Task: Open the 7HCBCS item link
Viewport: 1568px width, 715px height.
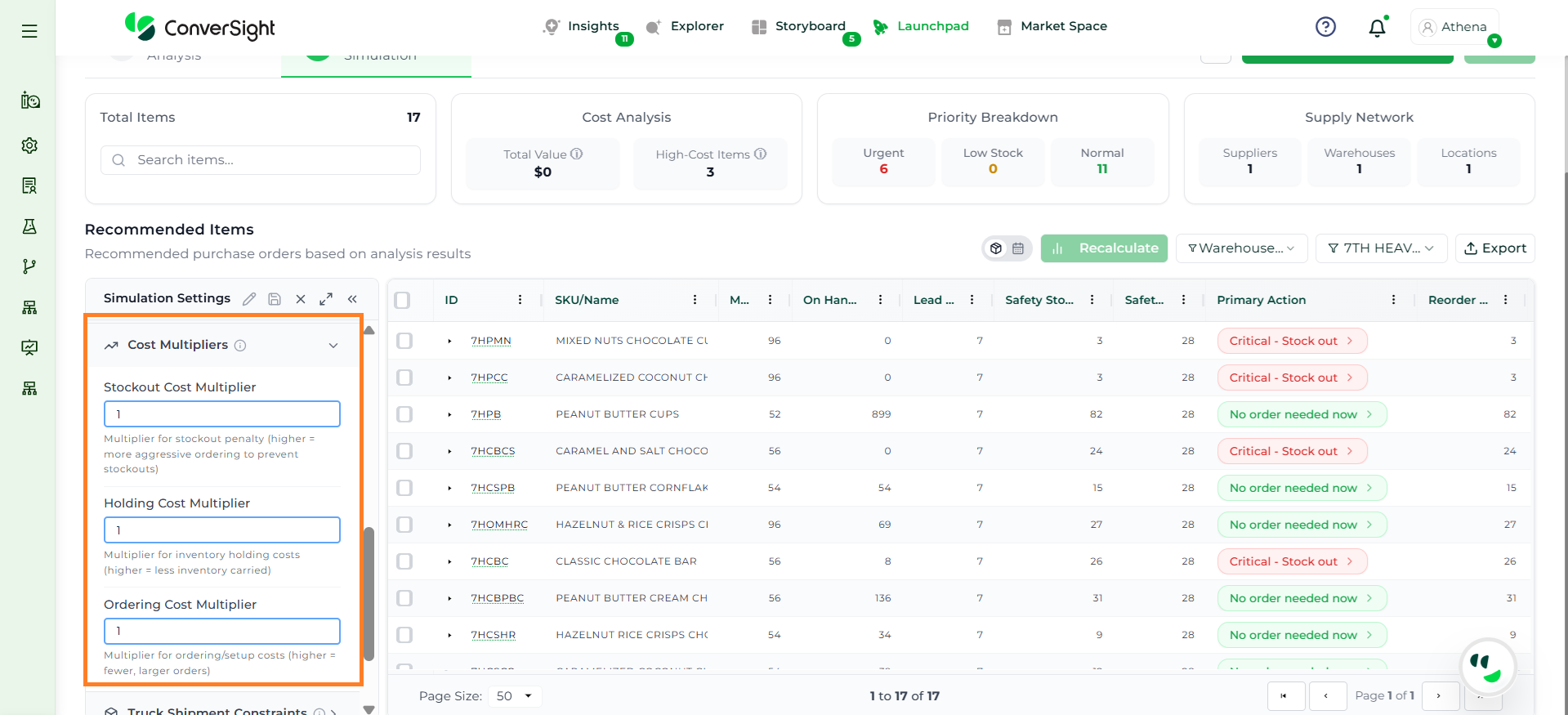Action: [493, 451]
